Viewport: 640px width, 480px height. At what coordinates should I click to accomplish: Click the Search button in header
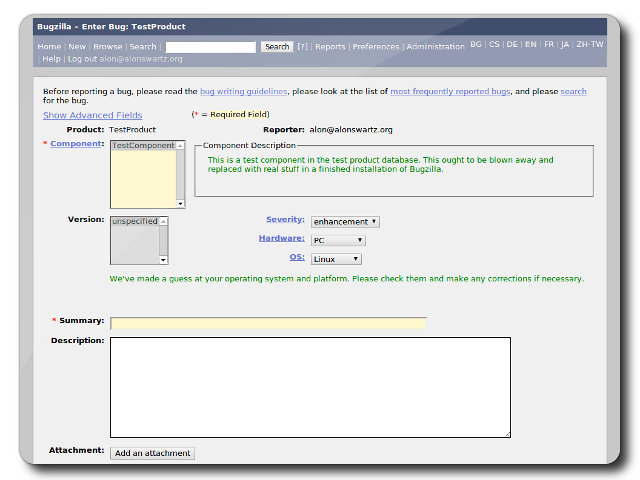[x=277, y=47]
